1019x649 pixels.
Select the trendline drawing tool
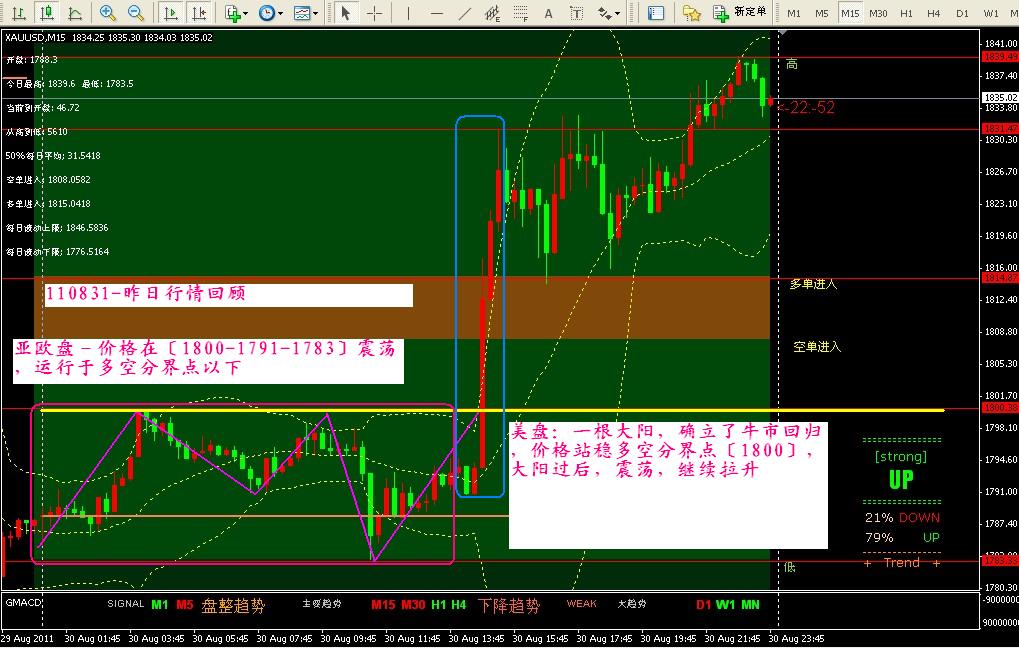(x=464, y=13)
